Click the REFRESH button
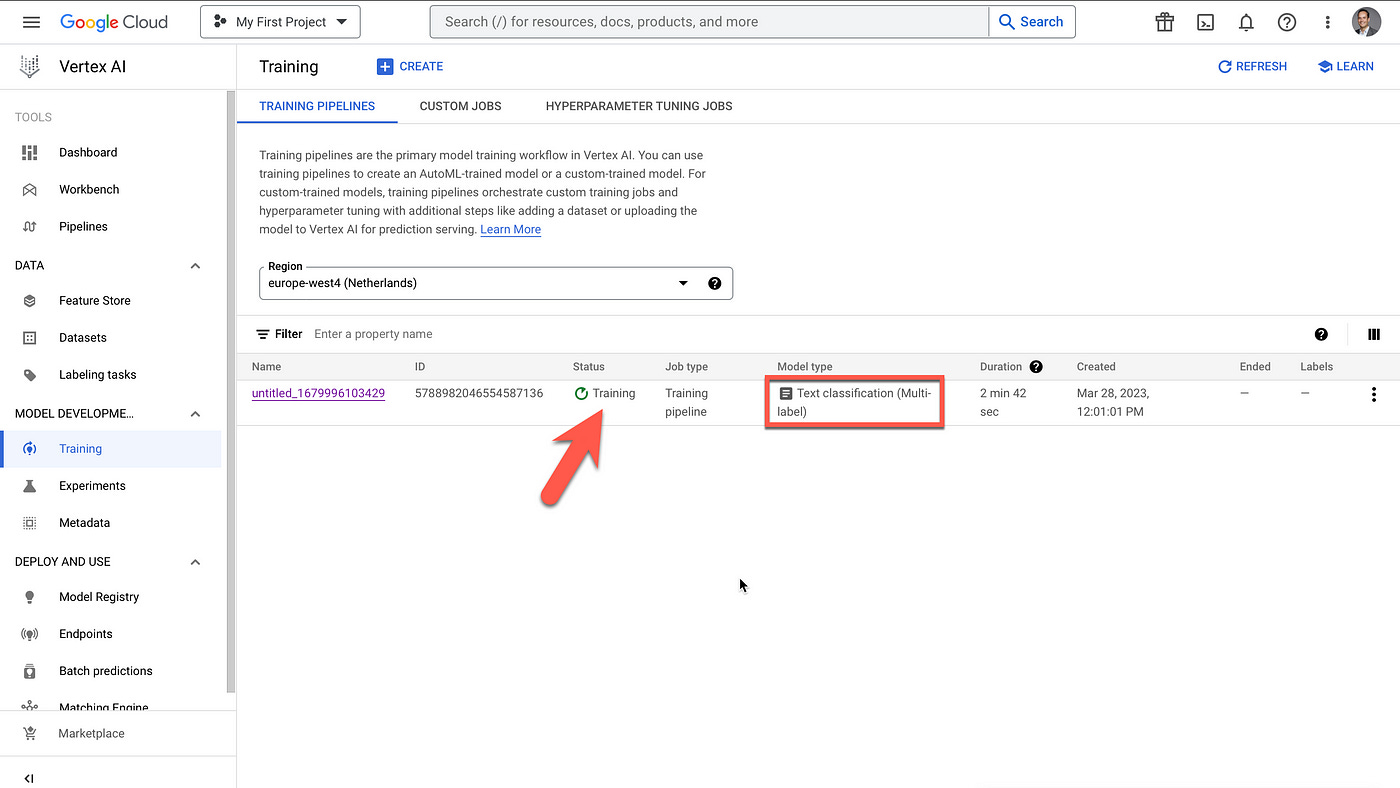The height and width of the screenshot is (788, 1400). [1252, 66]
